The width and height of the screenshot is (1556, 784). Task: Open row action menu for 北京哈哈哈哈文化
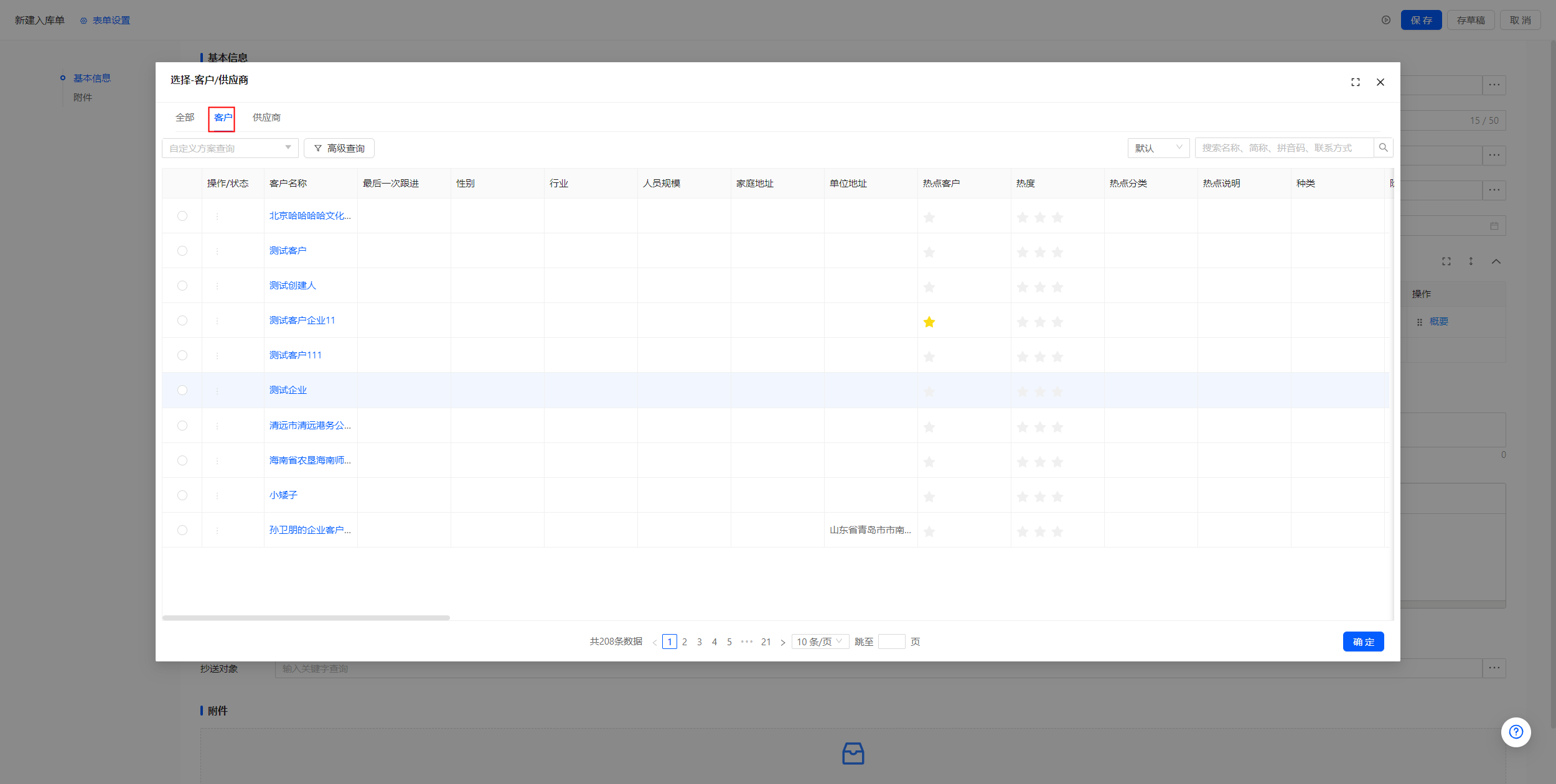coord(217,217)
